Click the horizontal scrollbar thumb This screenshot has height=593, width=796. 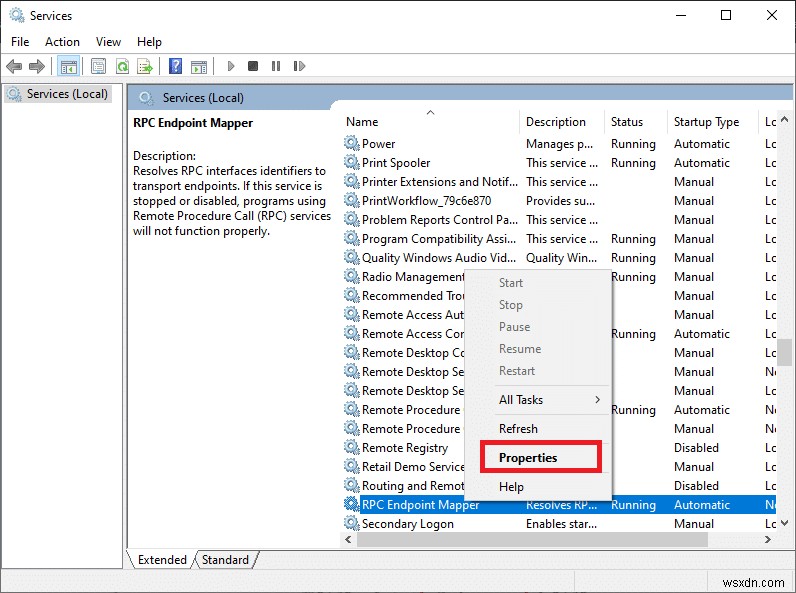click(533, 540)
